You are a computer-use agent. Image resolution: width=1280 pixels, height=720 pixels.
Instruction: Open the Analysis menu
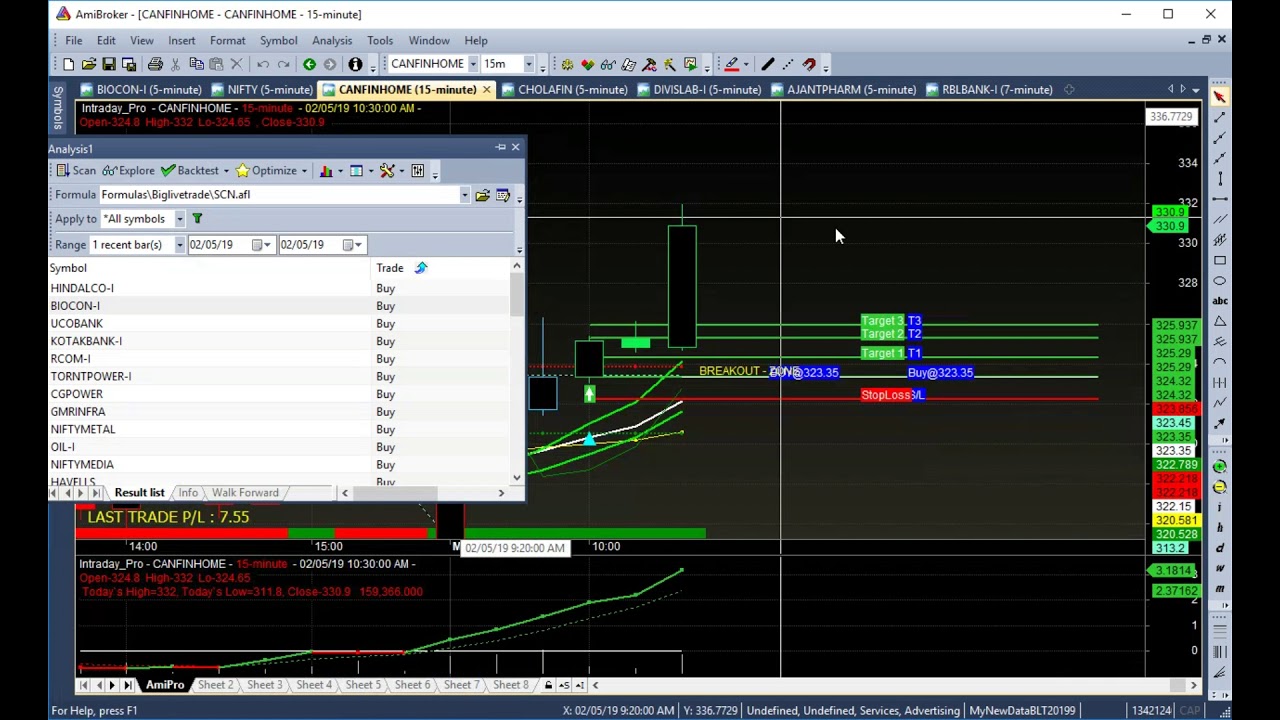point(332,41)
